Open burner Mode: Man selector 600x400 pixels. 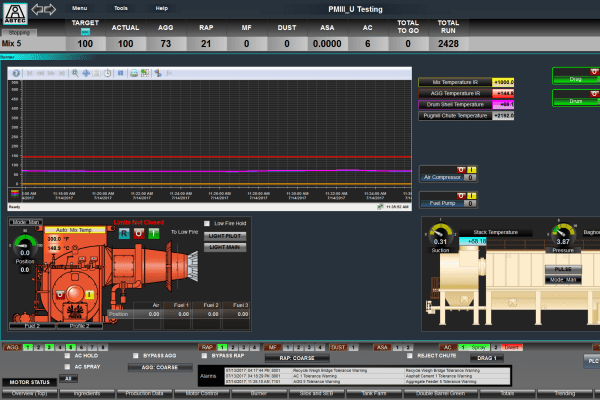point(26,222)
